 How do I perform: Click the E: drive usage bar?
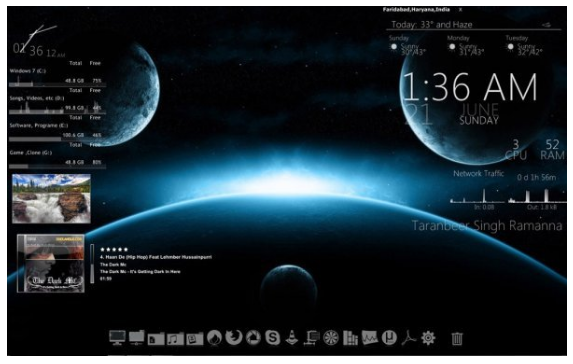tap(57, 139)
